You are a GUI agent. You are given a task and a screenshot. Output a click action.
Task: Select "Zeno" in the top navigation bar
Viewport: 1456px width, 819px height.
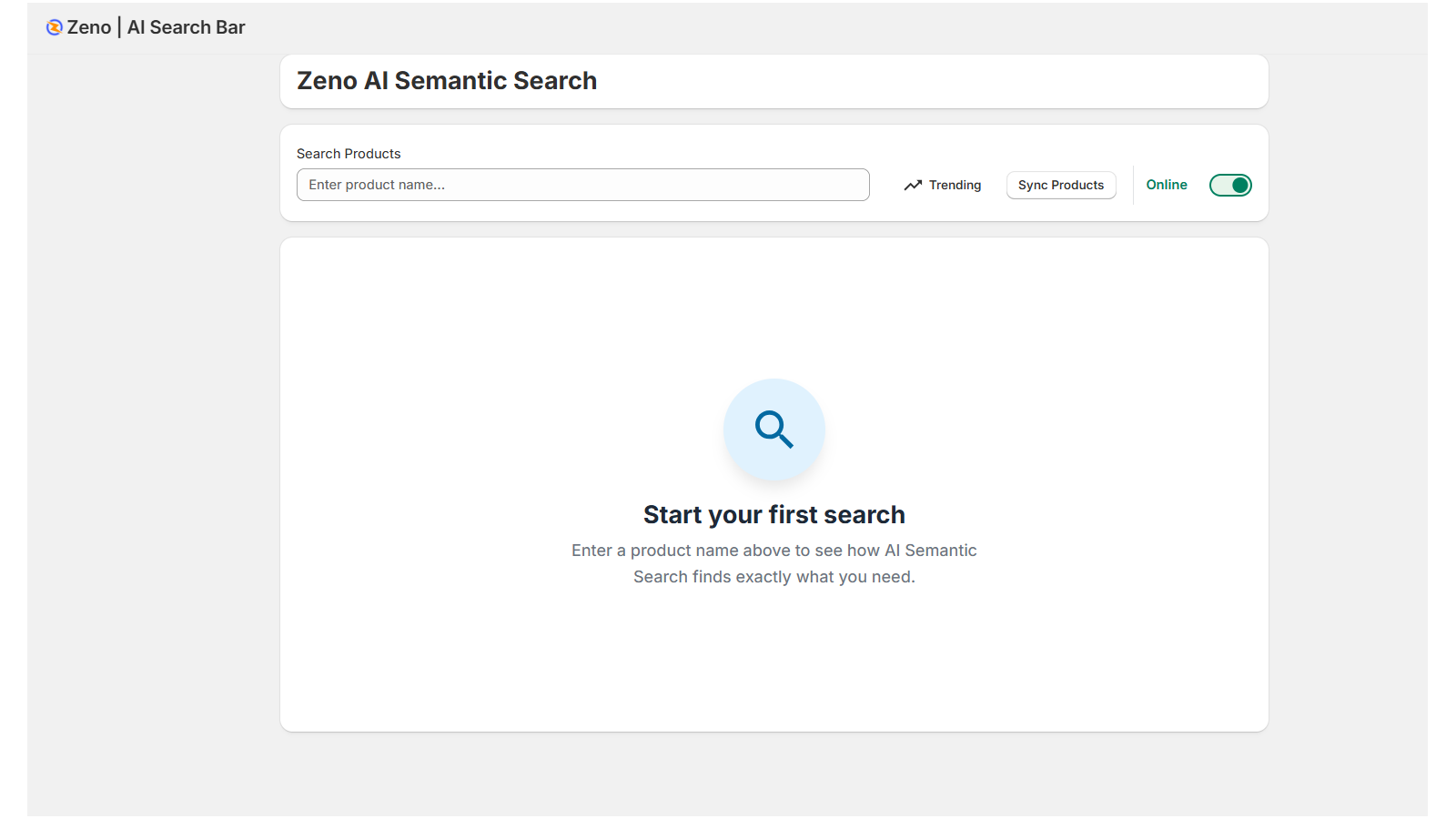88,26
